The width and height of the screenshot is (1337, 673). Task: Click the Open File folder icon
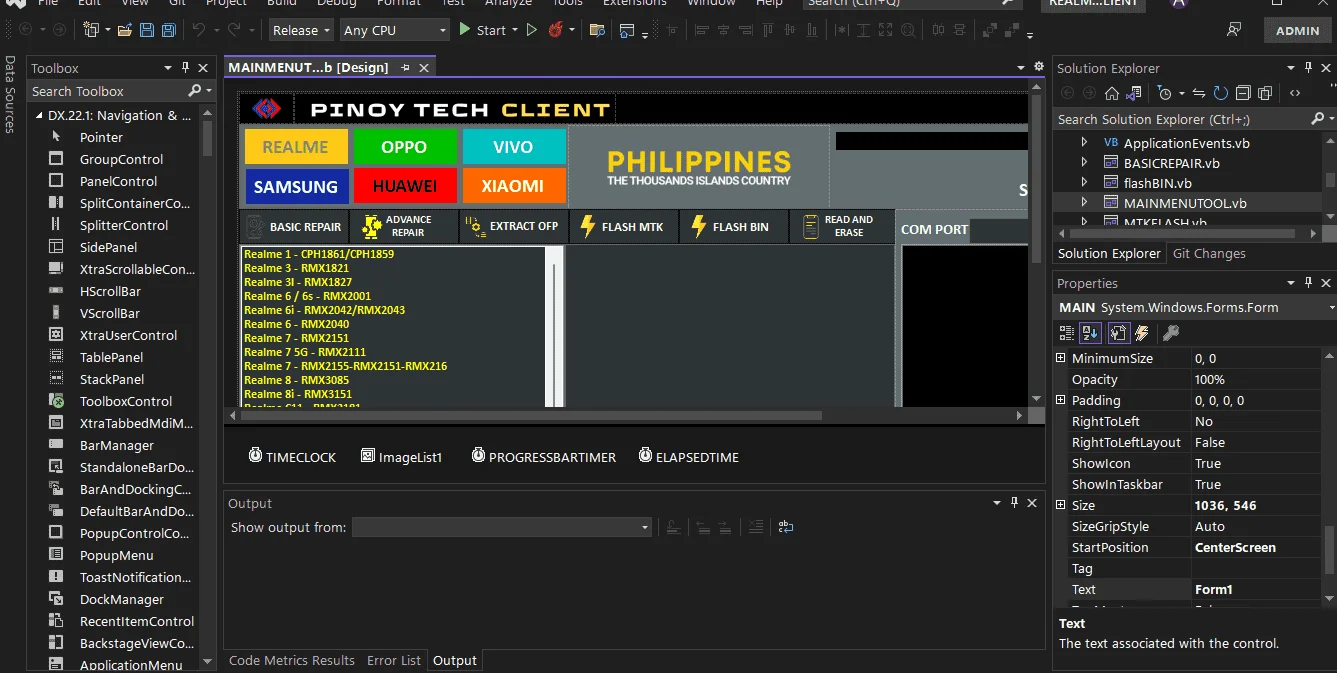click(x=125, y=30)
